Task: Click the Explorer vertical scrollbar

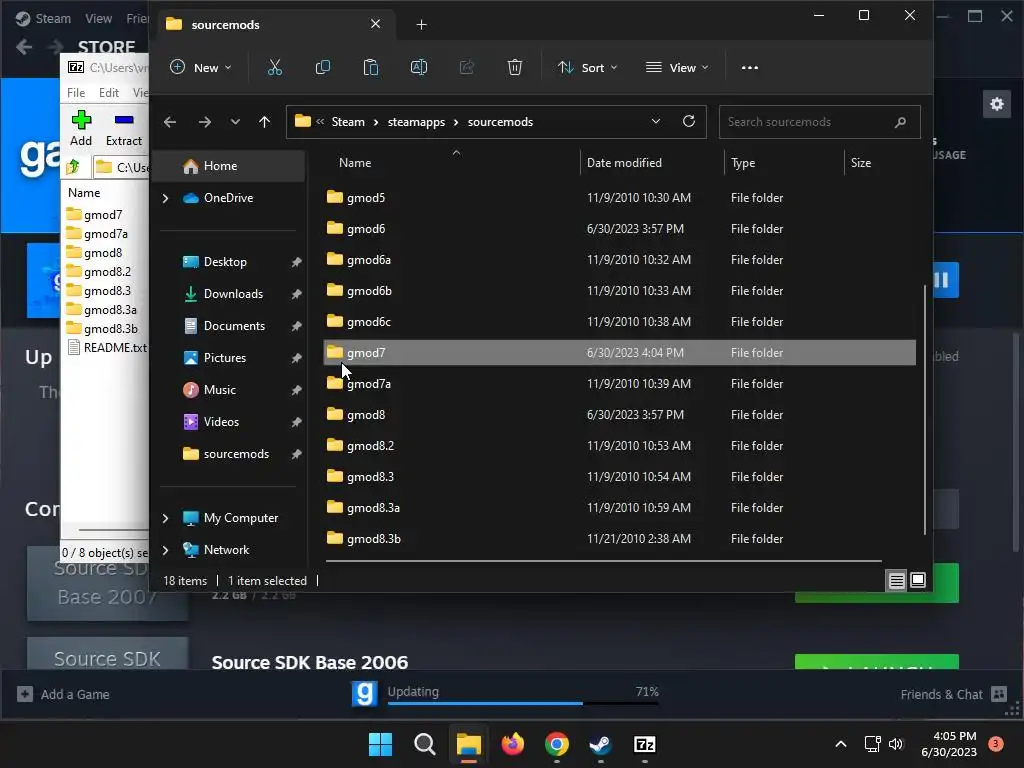Action: [924, 410]
